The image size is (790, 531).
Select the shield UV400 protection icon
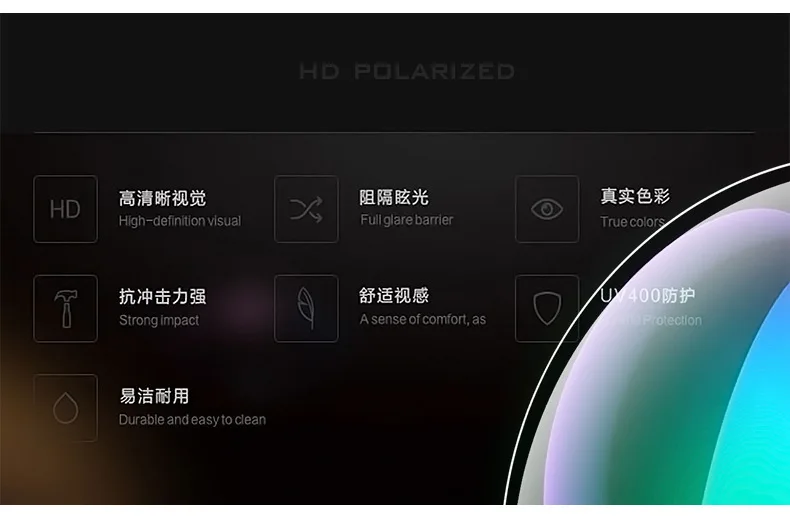pyautogui.click(x=547, y=308)
